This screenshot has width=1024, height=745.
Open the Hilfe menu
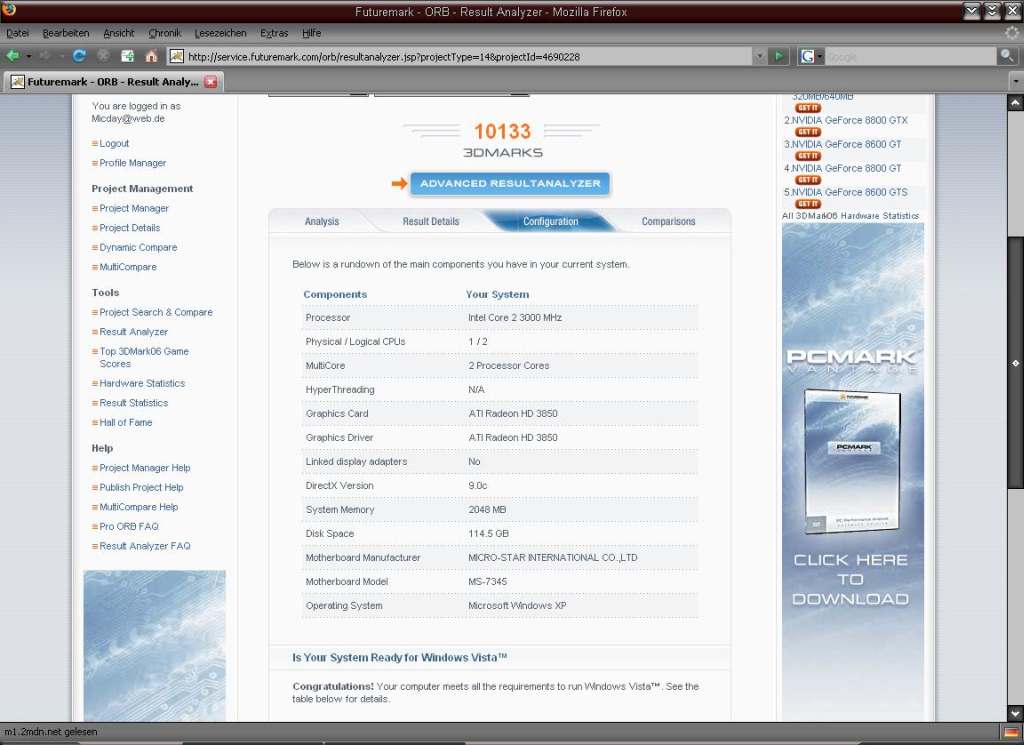click(x=311, y=33)
